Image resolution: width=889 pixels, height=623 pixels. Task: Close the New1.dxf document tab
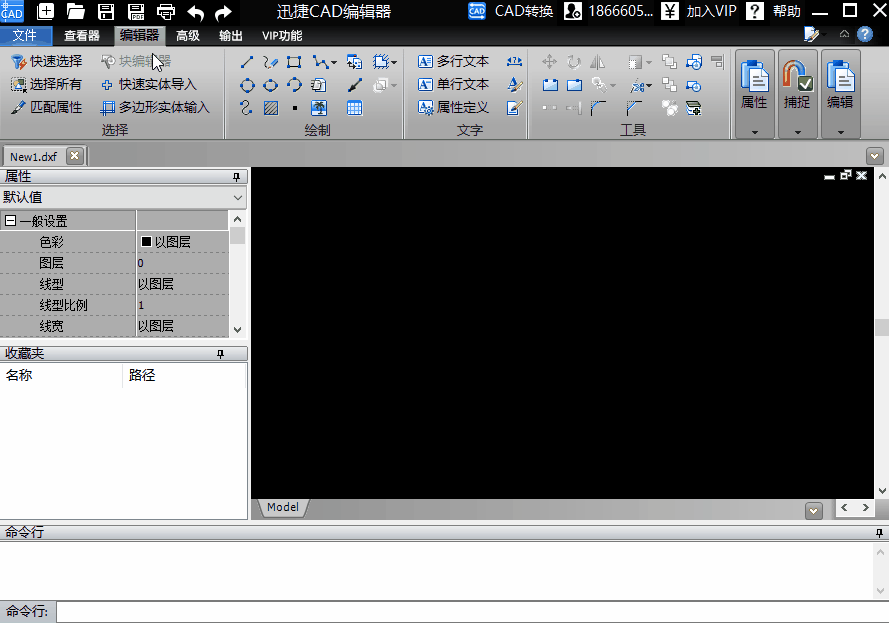tap(74, 156)
